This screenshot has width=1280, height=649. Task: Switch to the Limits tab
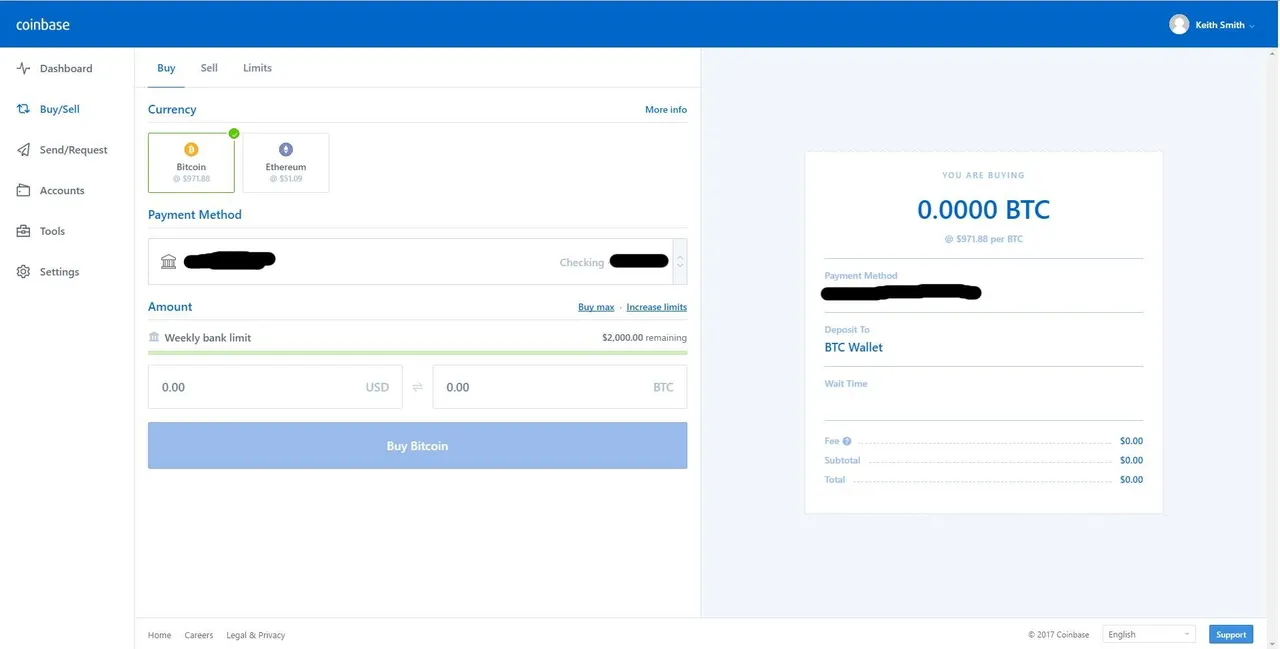pos(257,68)
